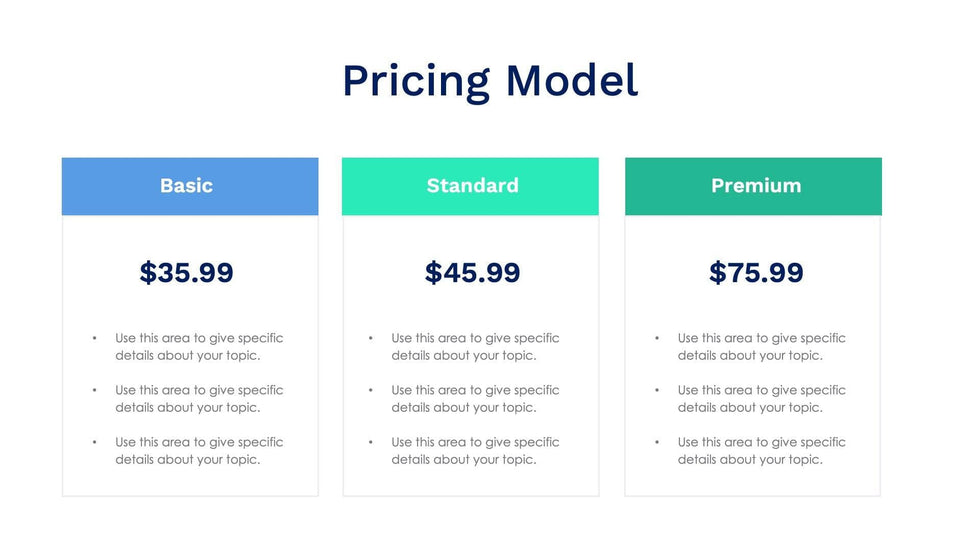Screen dimensions: 980x551
Task: Select first bullet text in Standard card
Action: pos(475,347)
